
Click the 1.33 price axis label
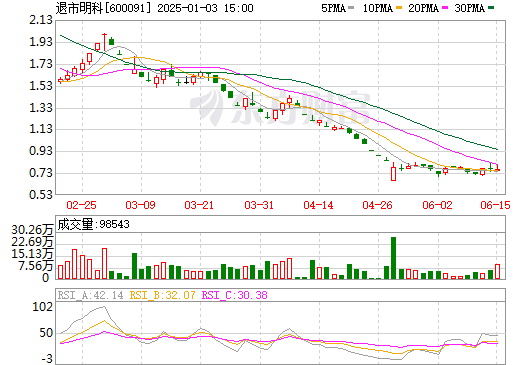(x=41, y=108)
